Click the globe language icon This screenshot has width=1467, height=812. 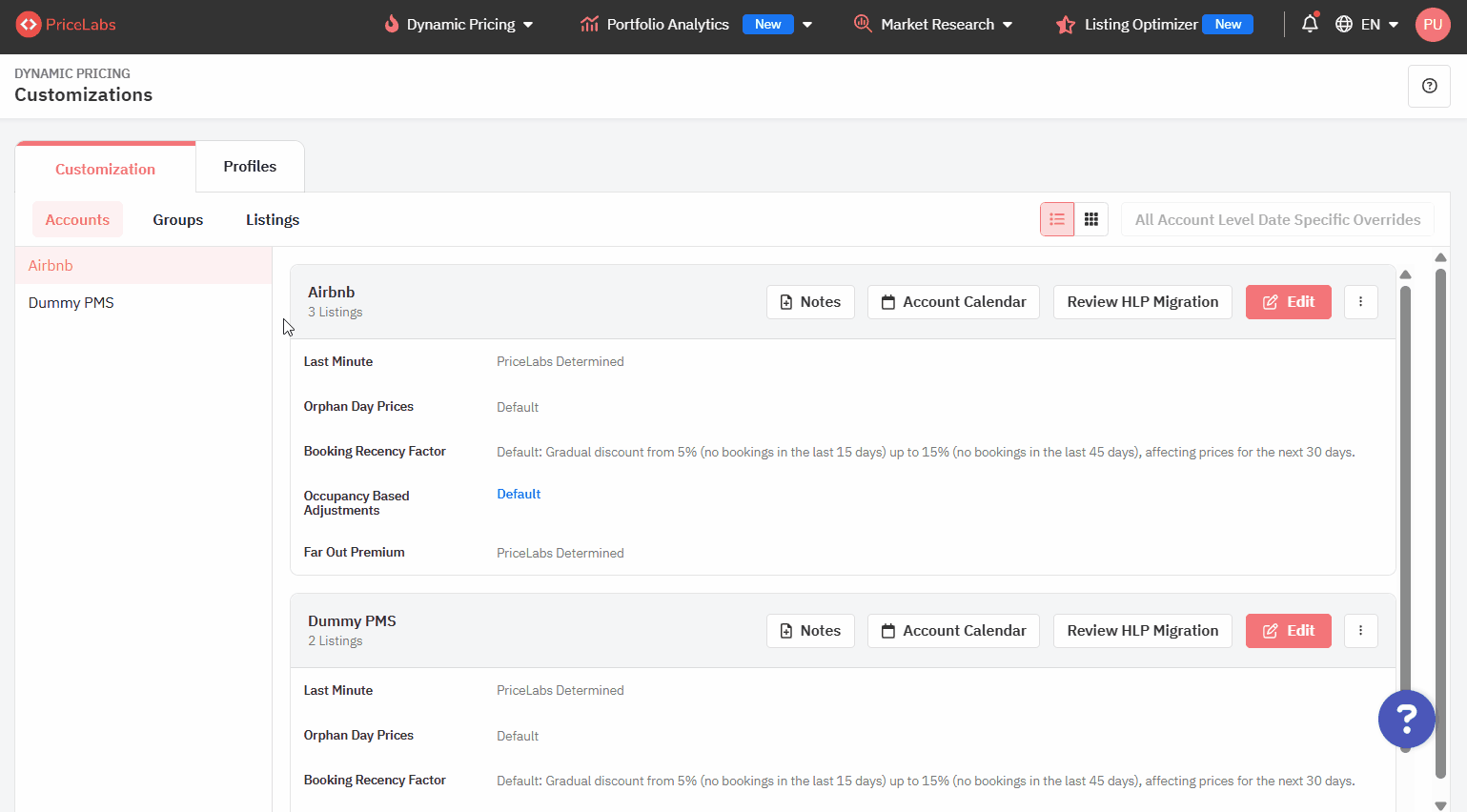[x=1344, y=25]
